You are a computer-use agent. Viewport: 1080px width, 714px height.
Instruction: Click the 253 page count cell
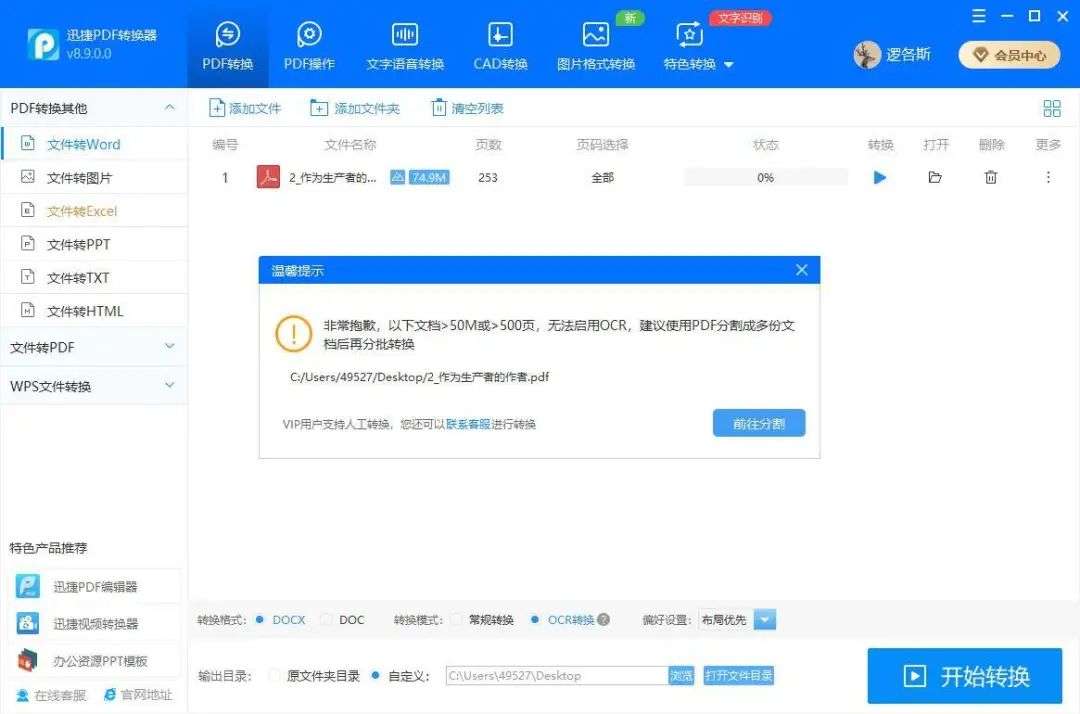[488, 178]
